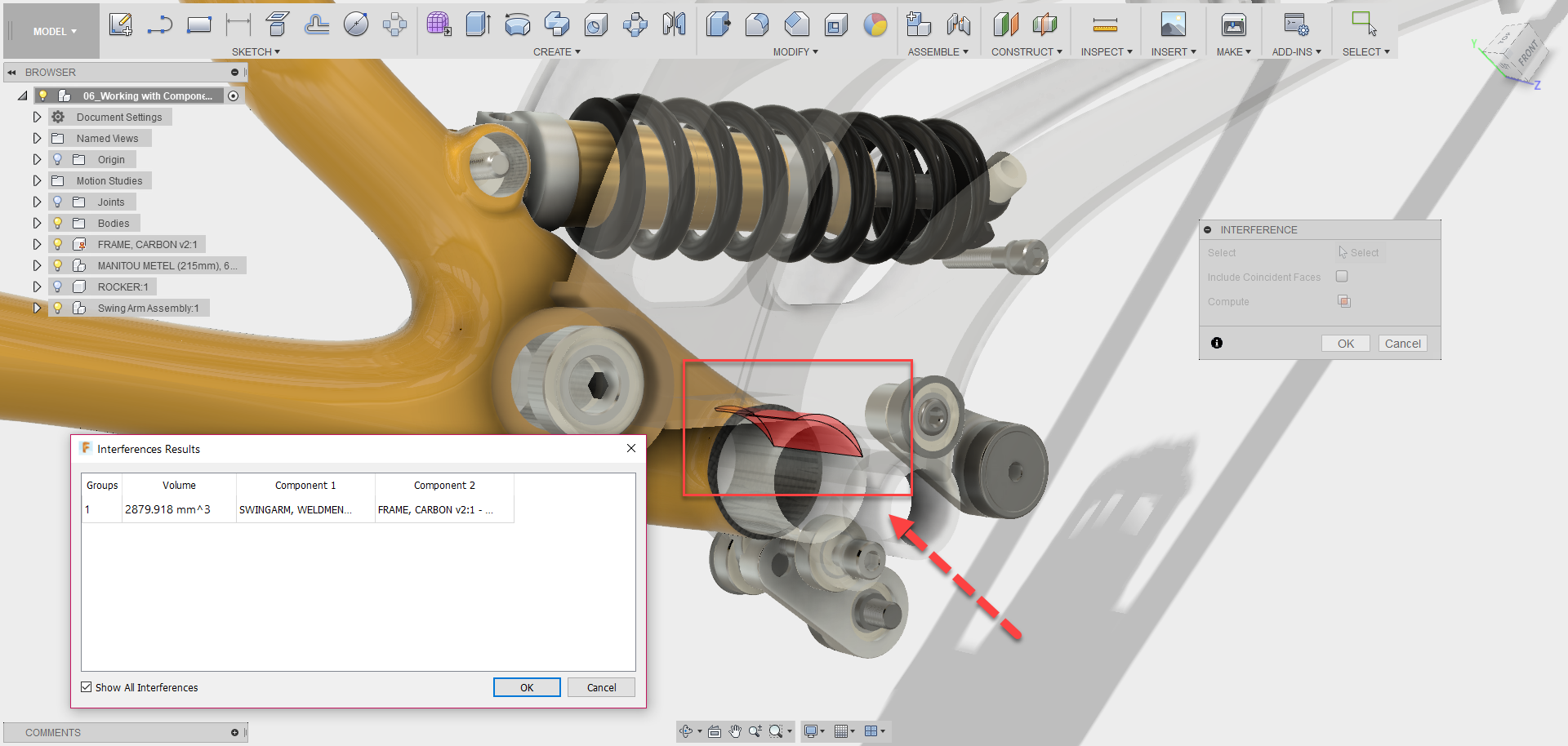Image resolution: width=1568 pixels, height=746 pixels.
Task: Open the ADD-INS menu
Action: pyautogui.click(x=1295, y=51)
